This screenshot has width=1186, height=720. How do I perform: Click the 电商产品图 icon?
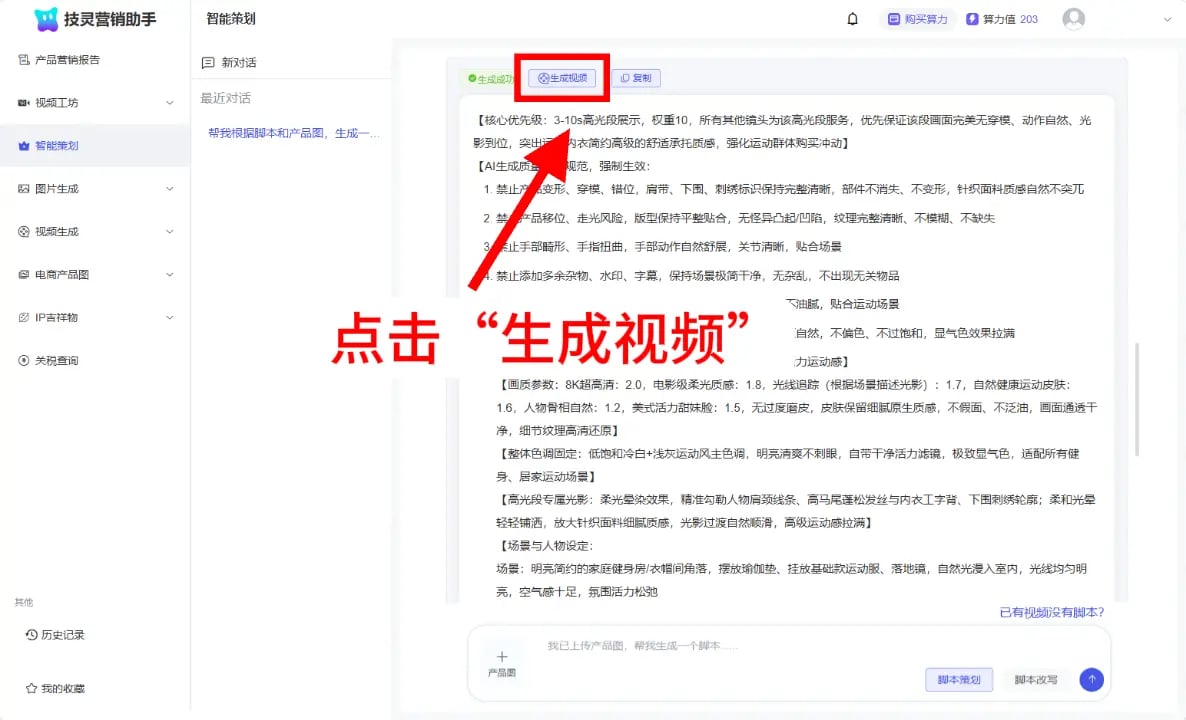[x=23, y=275]
